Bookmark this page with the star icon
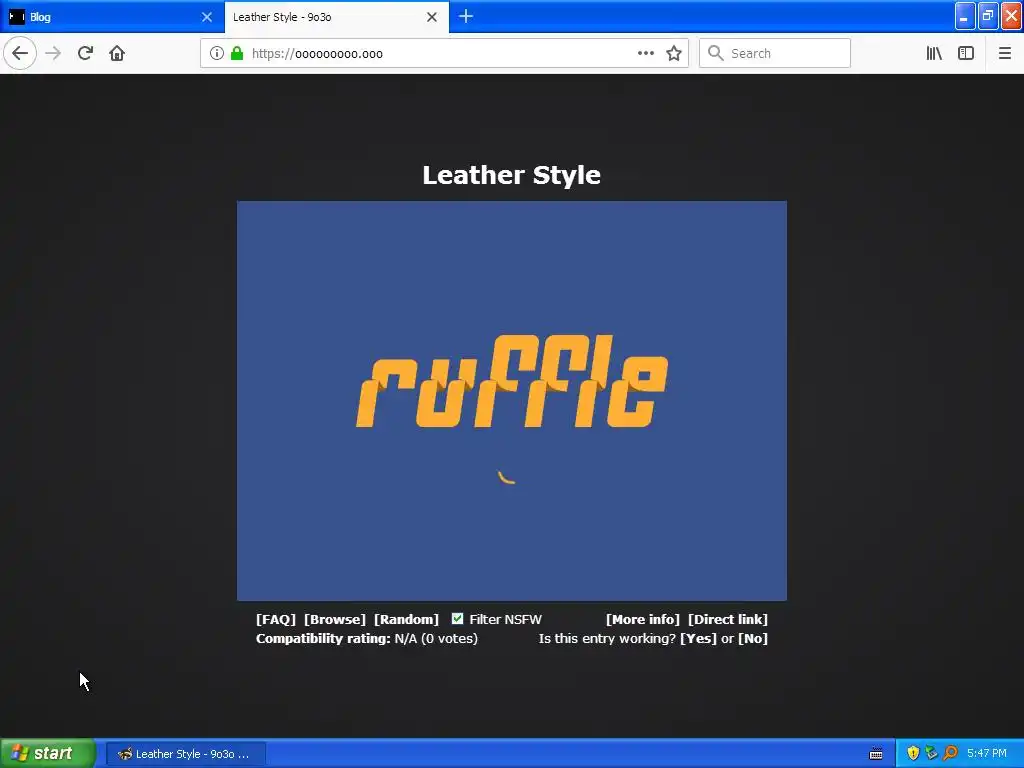The image size is (1024, 768). tap(674, 53)
